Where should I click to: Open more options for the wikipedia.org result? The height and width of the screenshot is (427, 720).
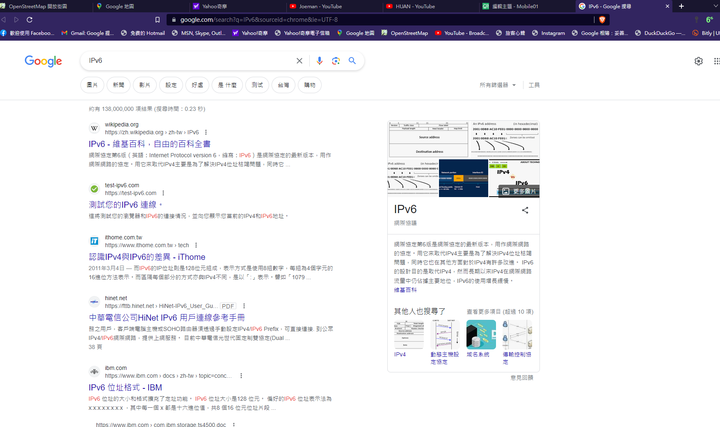click(x=206, y=132)
